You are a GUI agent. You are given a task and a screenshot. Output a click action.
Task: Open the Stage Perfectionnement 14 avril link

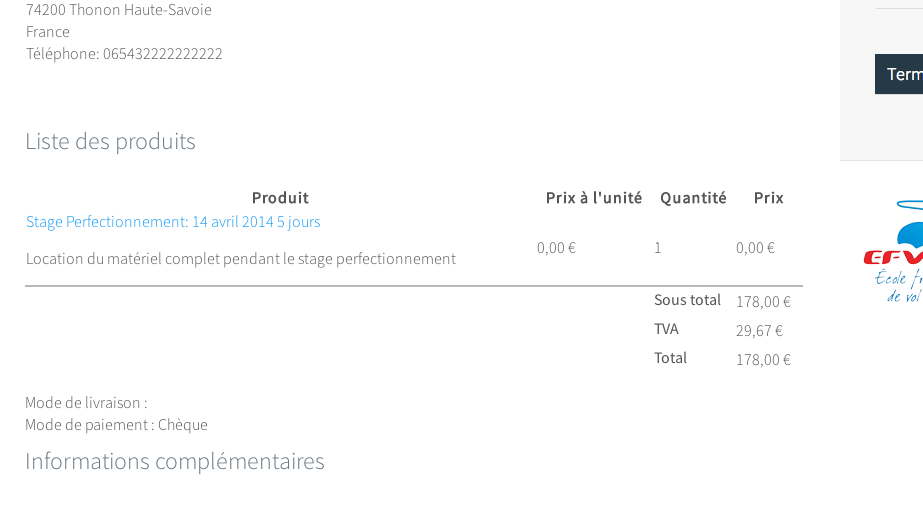[173, 222]
